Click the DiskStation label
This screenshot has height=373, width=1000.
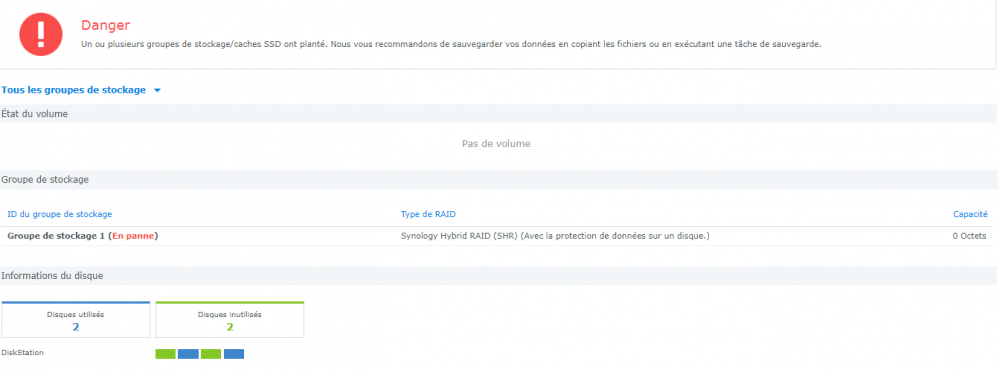[22, 353]
